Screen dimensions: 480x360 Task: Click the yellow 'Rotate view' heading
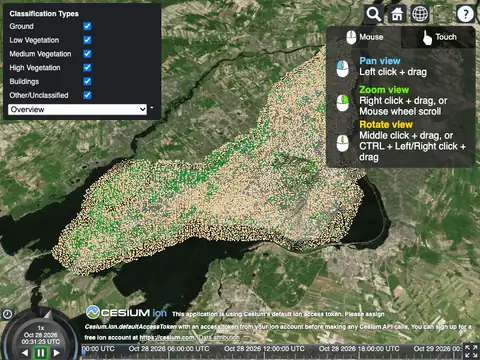[386, 125]
